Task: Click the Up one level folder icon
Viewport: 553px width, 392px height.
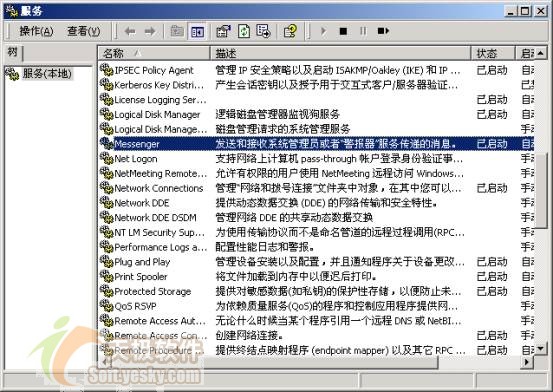Action: click(x=177, y=31)
